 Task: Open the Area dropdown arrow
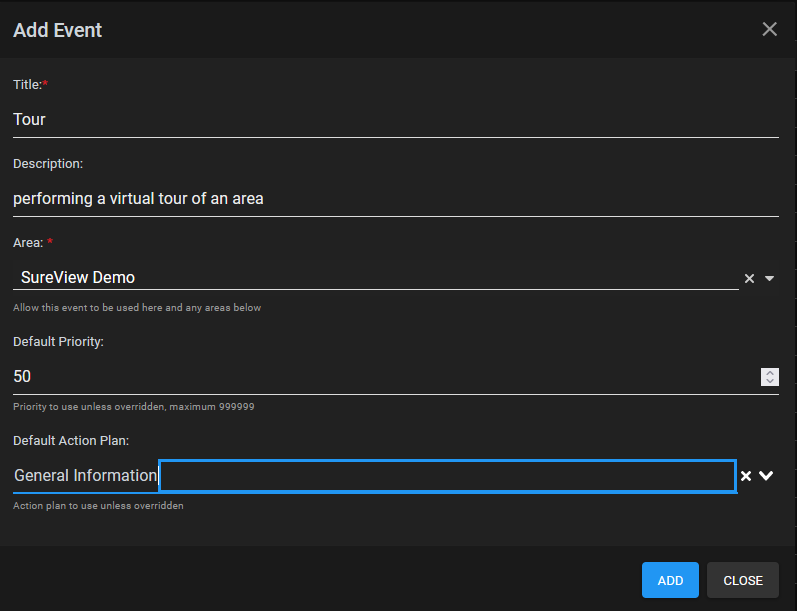coord(770,279)
